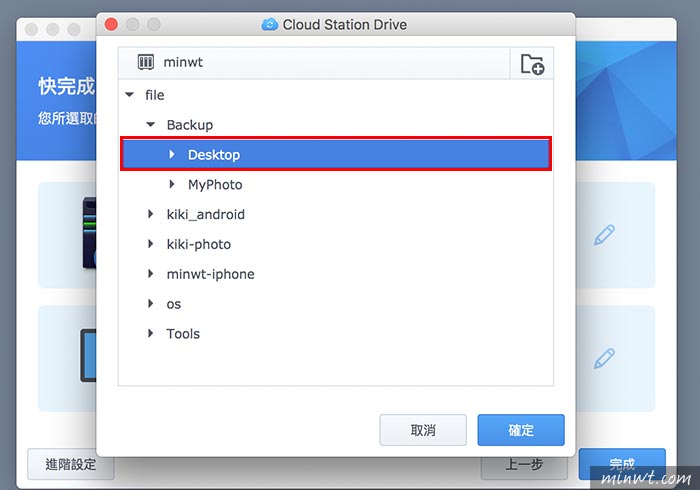The image size is (700, 490).
Task: Collapse the file root folder arrow
Action: click(129, 95)
